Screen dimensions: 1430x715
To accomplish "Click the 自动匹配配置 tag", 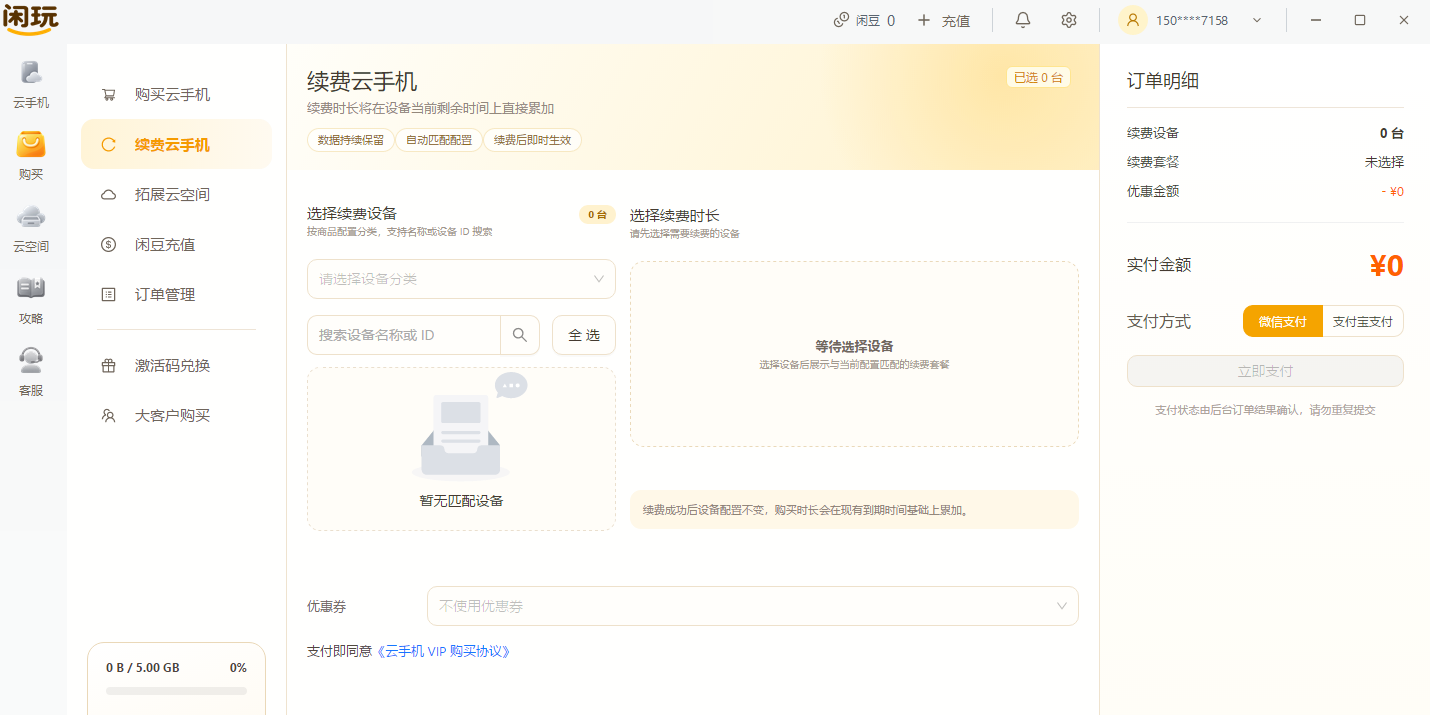I will click(439, 141).
